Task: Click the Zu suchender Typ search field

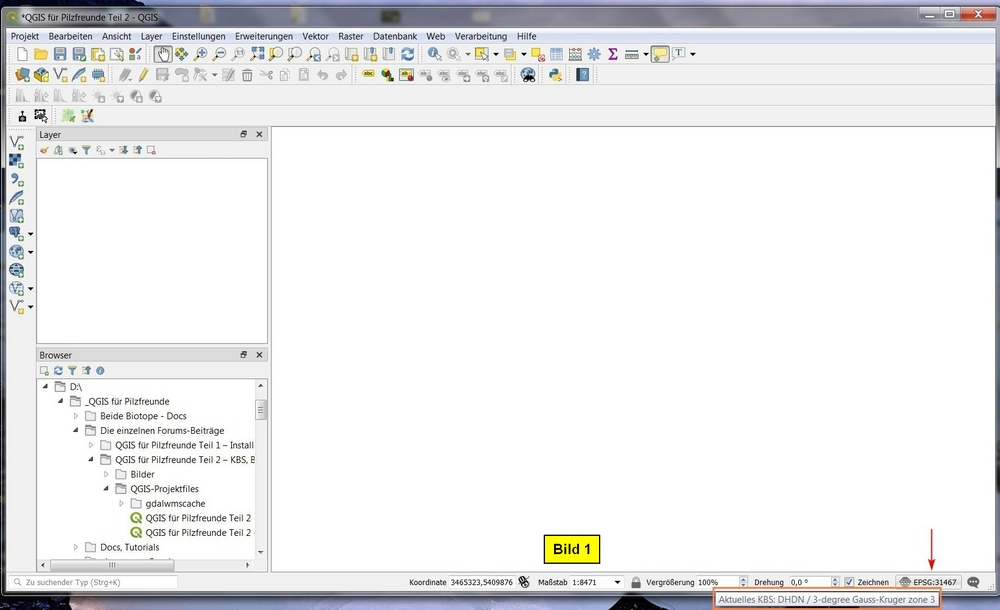Action: (x=95, y=582)
